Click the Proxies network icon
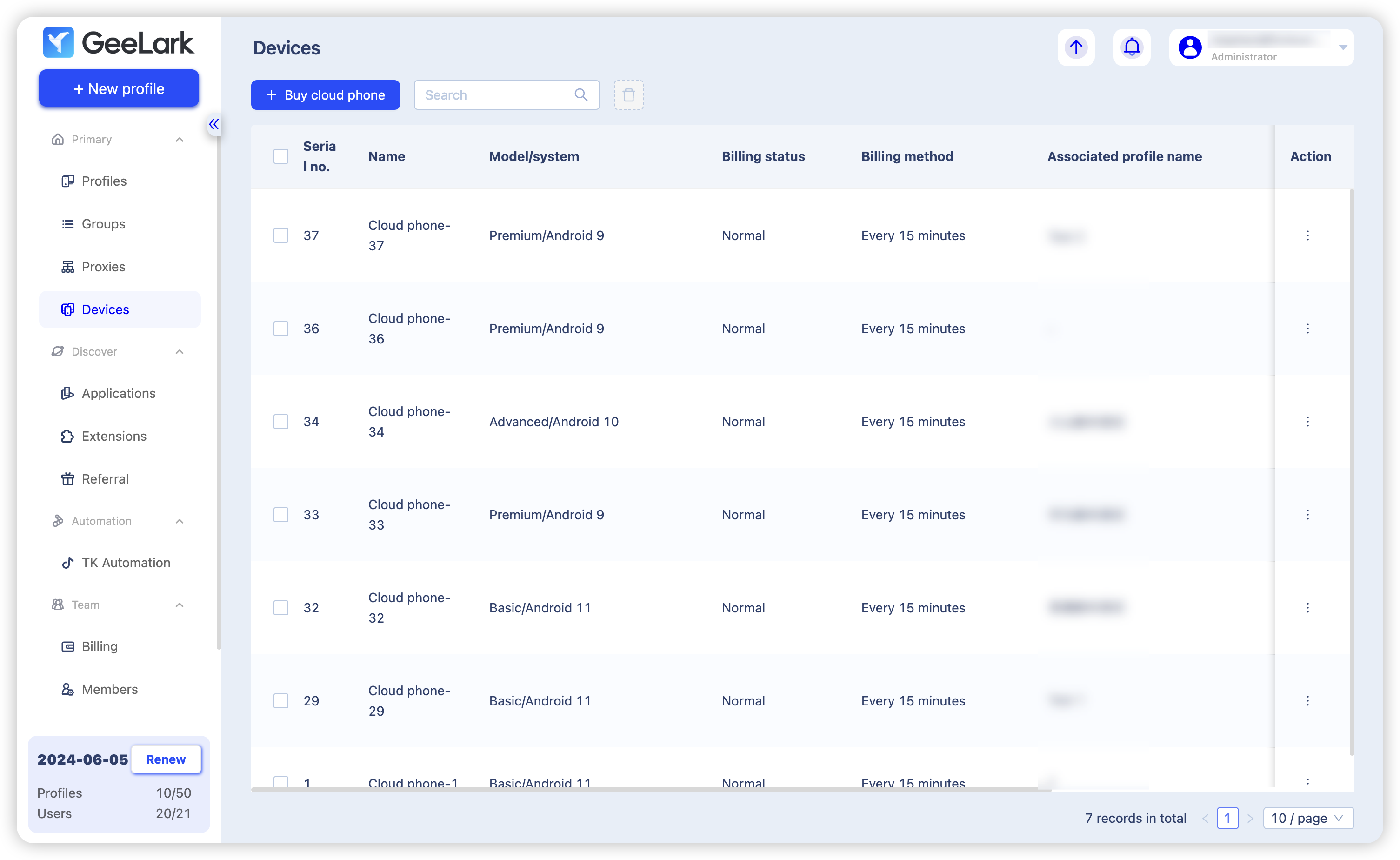1400x860 pixels. [x=67, y=267]
